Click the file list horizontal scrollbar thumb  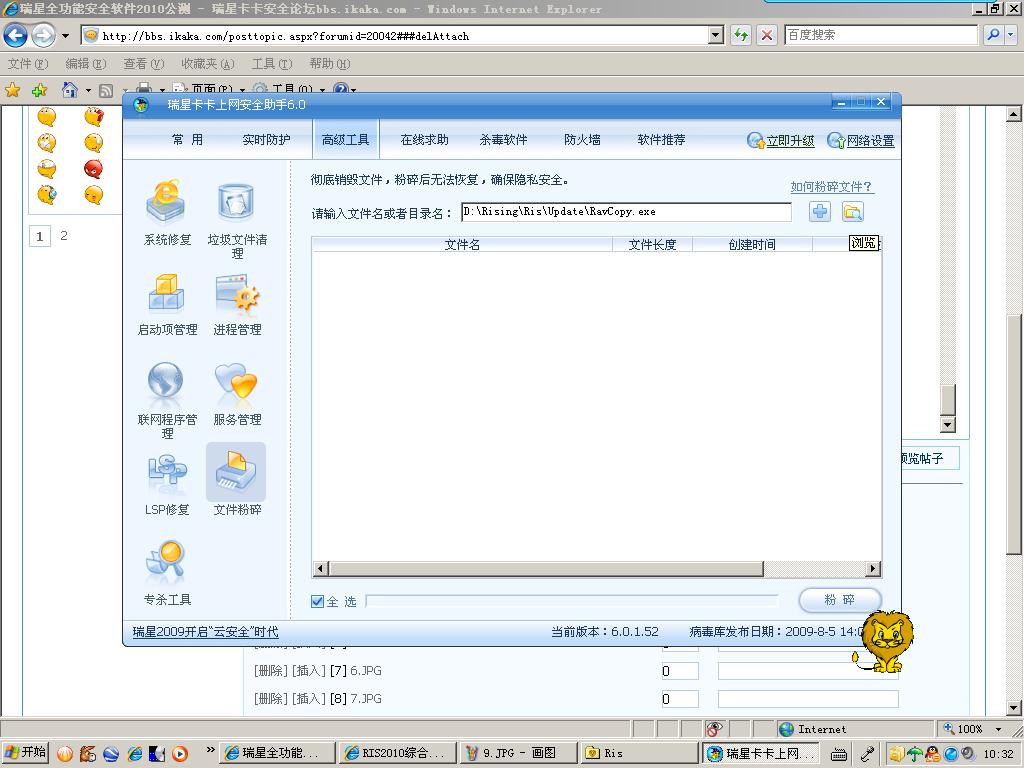point(546,568)
